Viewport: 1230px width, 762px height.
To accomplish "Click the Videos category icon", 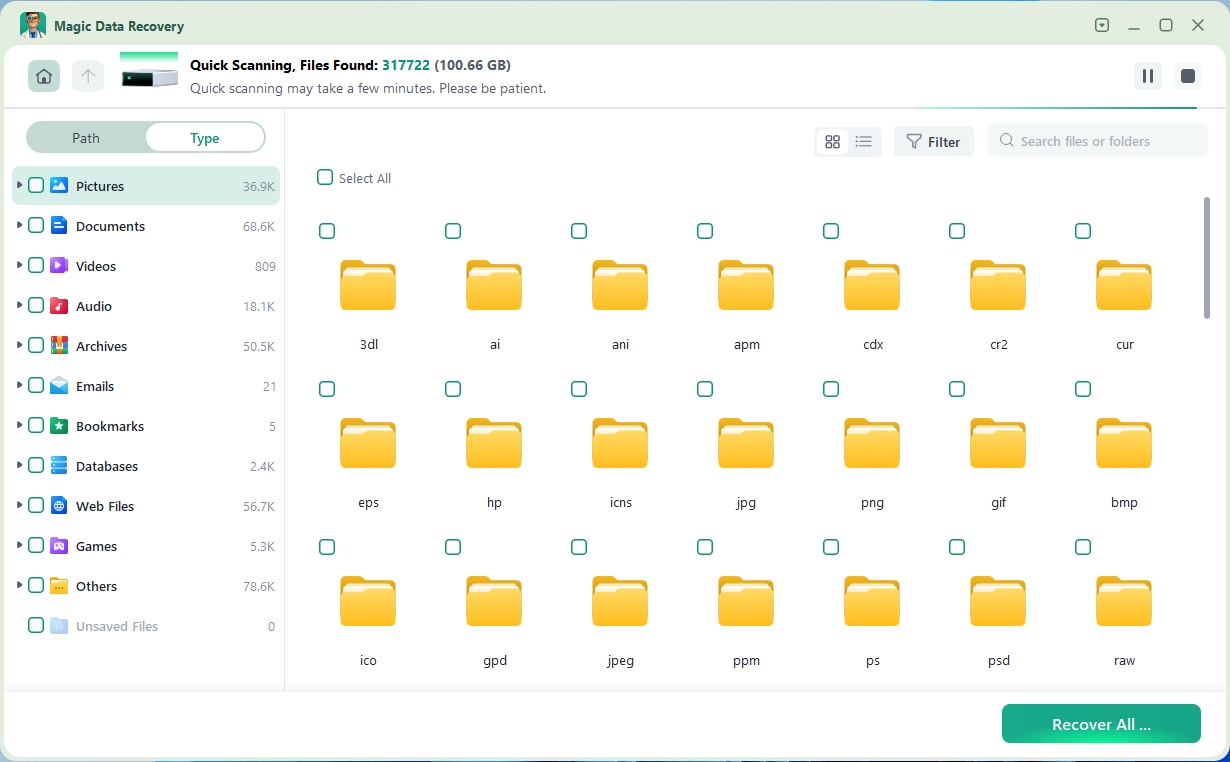I will (59, 266).
